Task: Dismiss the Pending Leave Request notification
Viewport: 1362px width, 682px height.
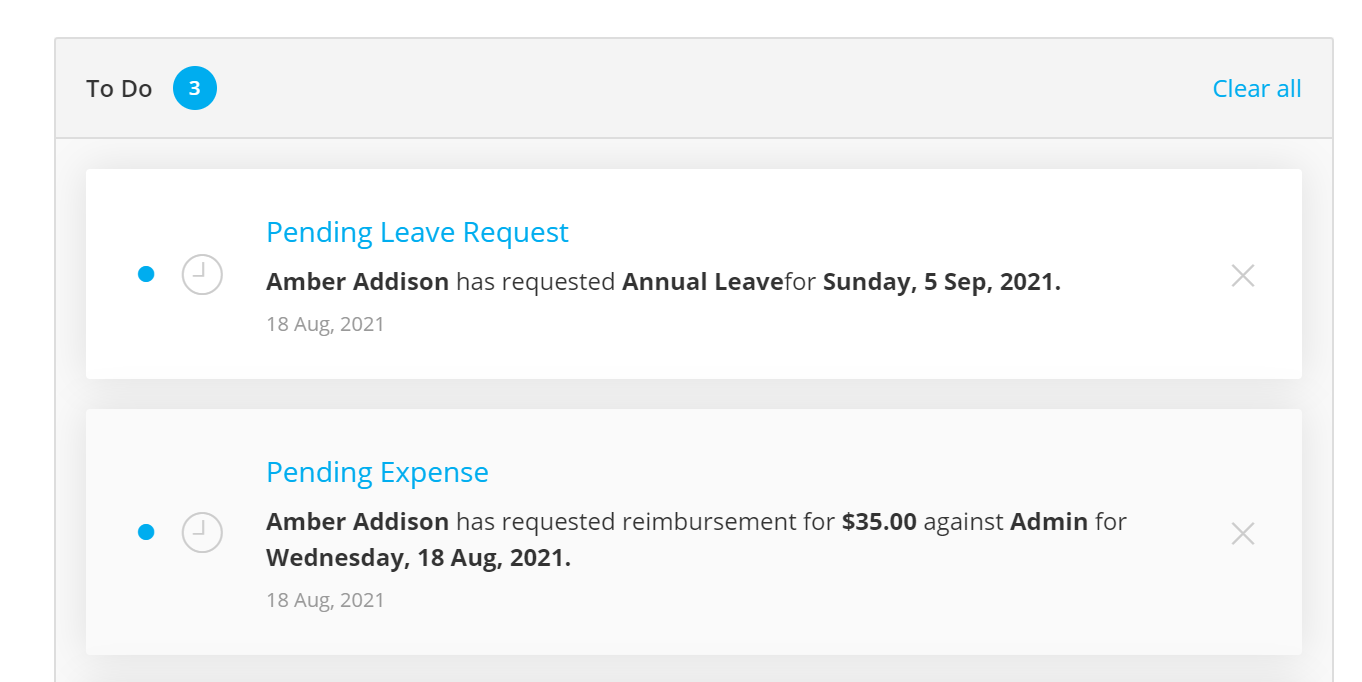Action: tap(1242, 275)
